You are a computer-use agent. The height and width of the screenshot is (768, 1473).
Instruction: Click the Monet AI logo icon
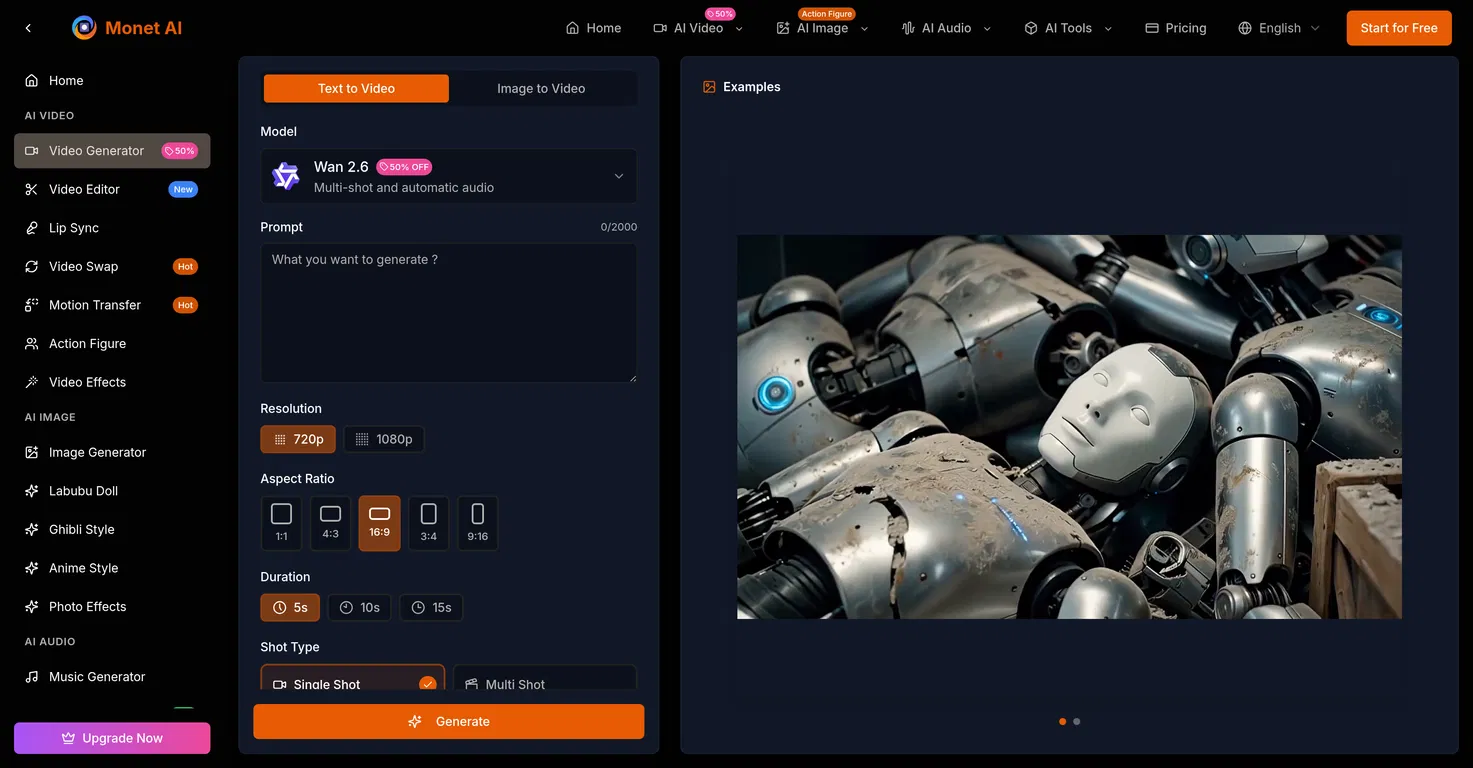click(x=84, y=28)
